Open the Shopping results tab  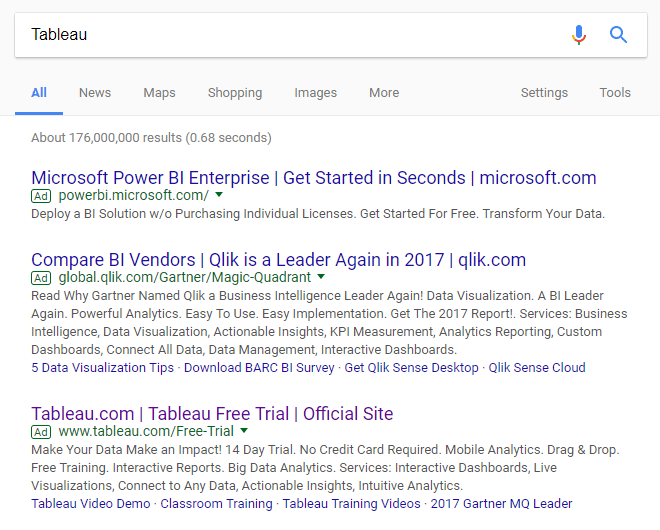pyautogui.click(x=235, y=93)
